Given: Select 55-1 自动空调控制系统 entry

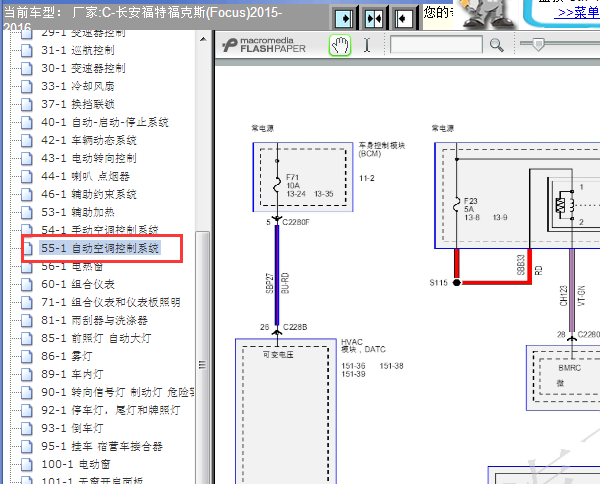Looking at the screenshot, I should [100, 248].
